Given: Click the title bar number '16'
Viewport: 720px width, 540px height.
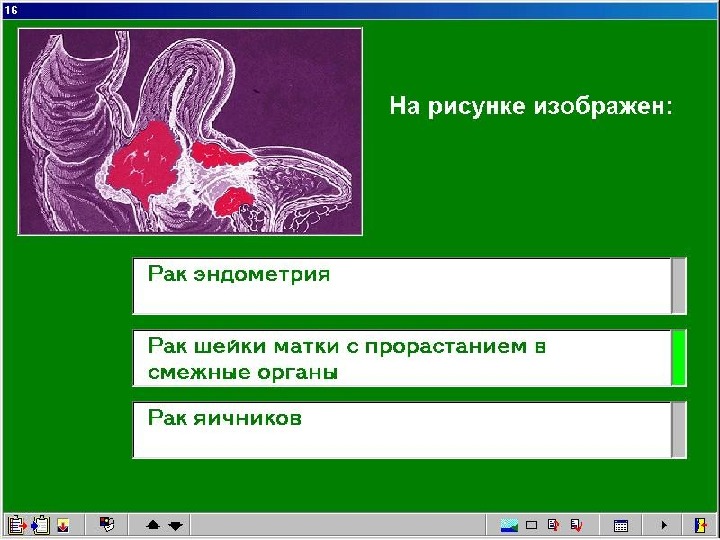Looking at the screenshot, I should coord(11,10).
